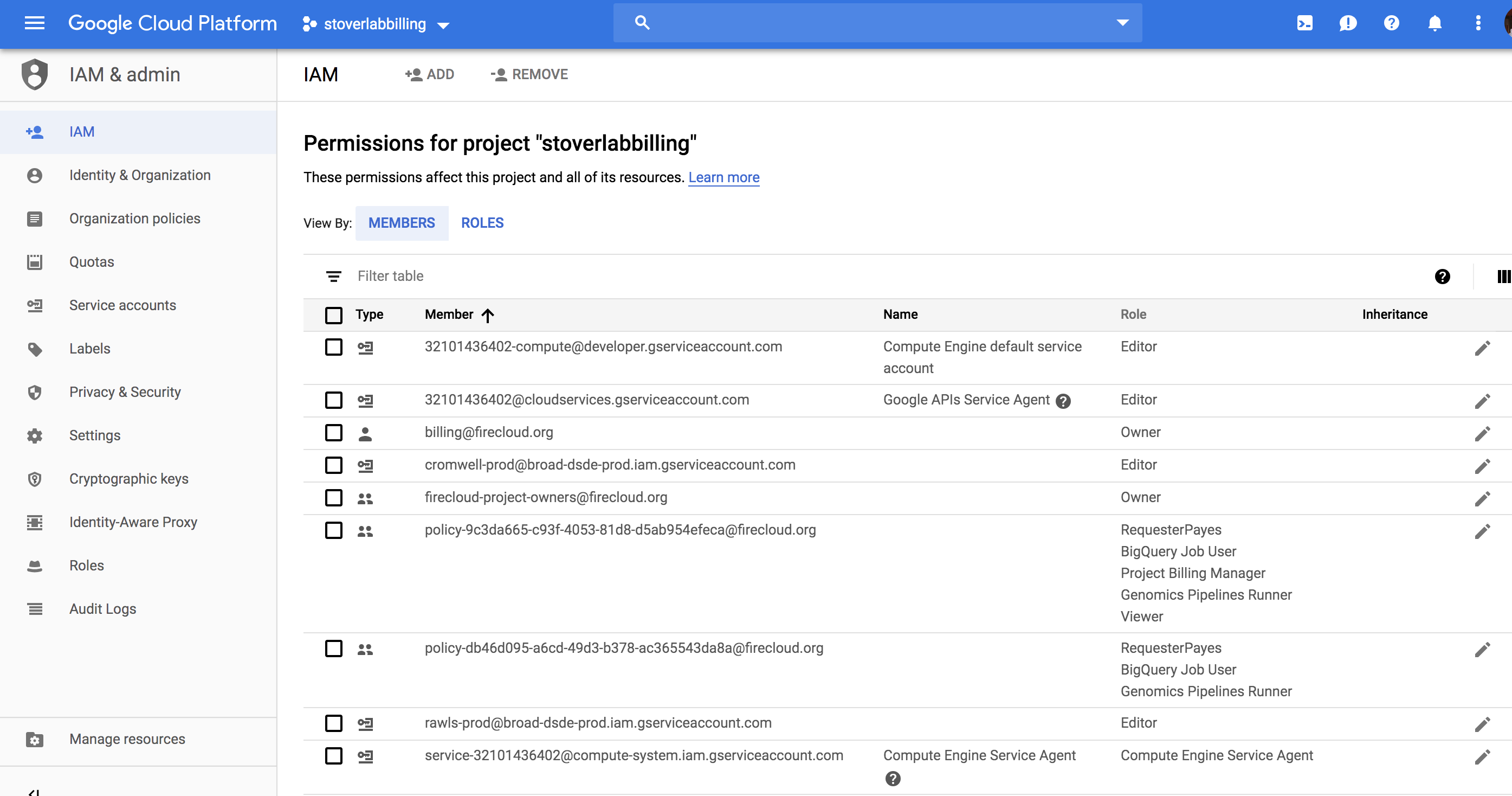Toggle the select-all checkbox in table header
Viewport: 1512px width, 796px height.
(x=333, y=315)
